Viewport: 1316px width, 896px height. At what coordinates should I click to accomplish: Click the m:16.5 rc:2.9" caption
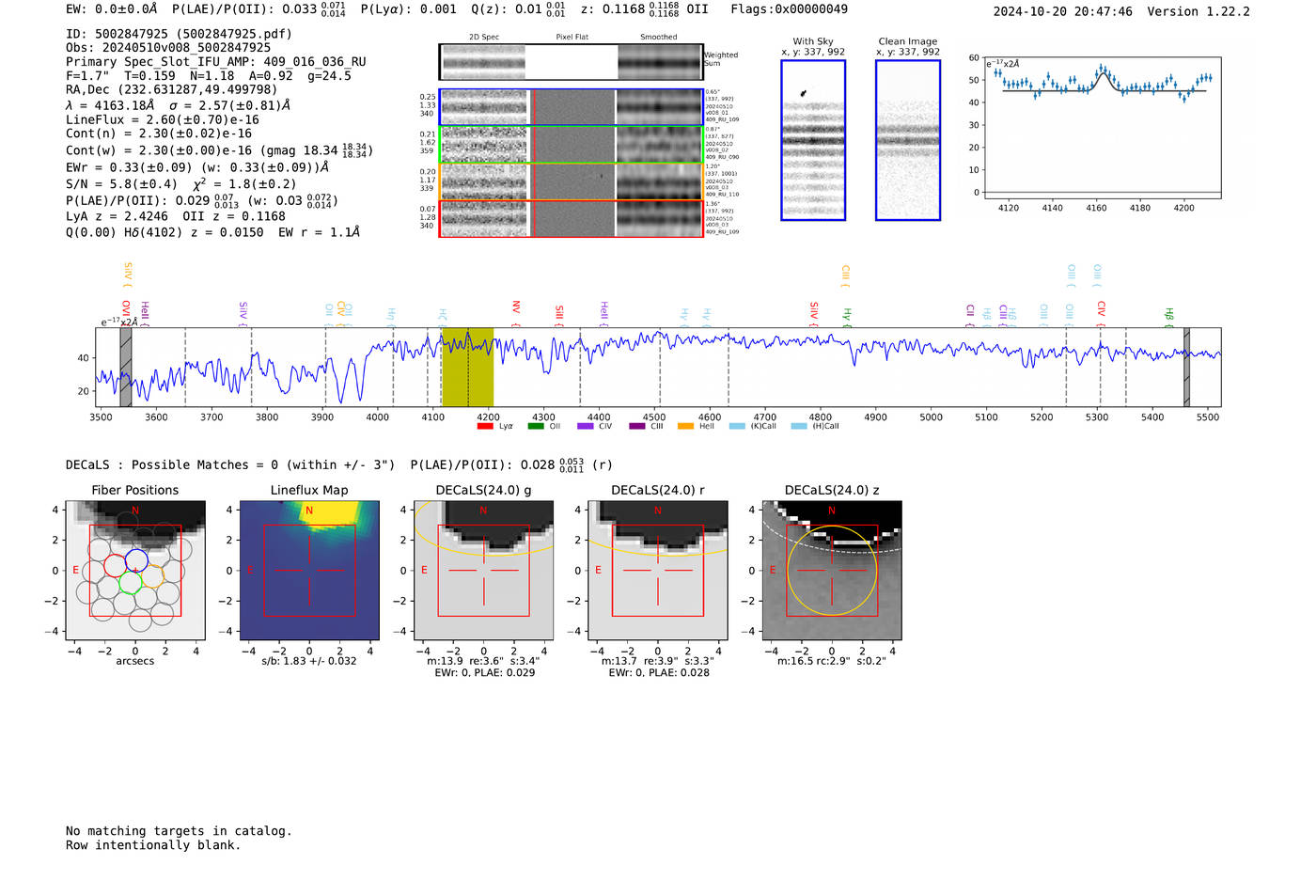tap(832, 661)
